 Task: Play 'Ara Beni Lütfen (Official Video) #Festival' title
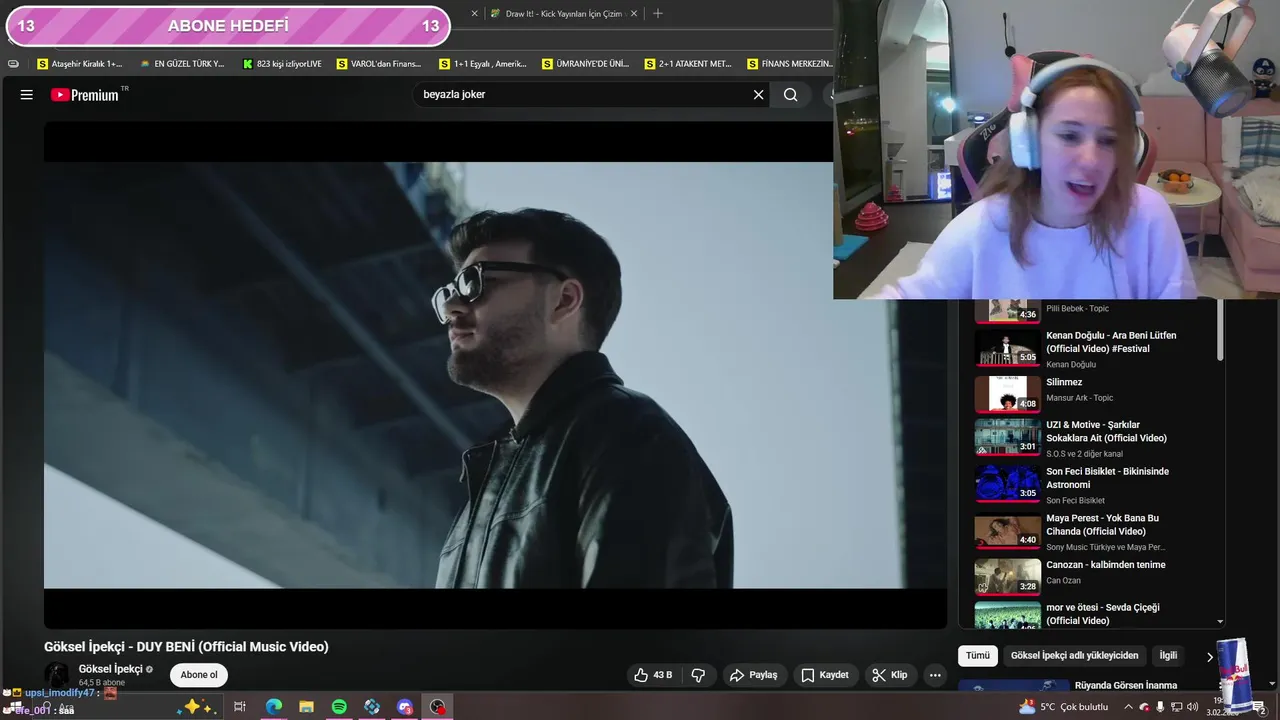point(1111,342)
